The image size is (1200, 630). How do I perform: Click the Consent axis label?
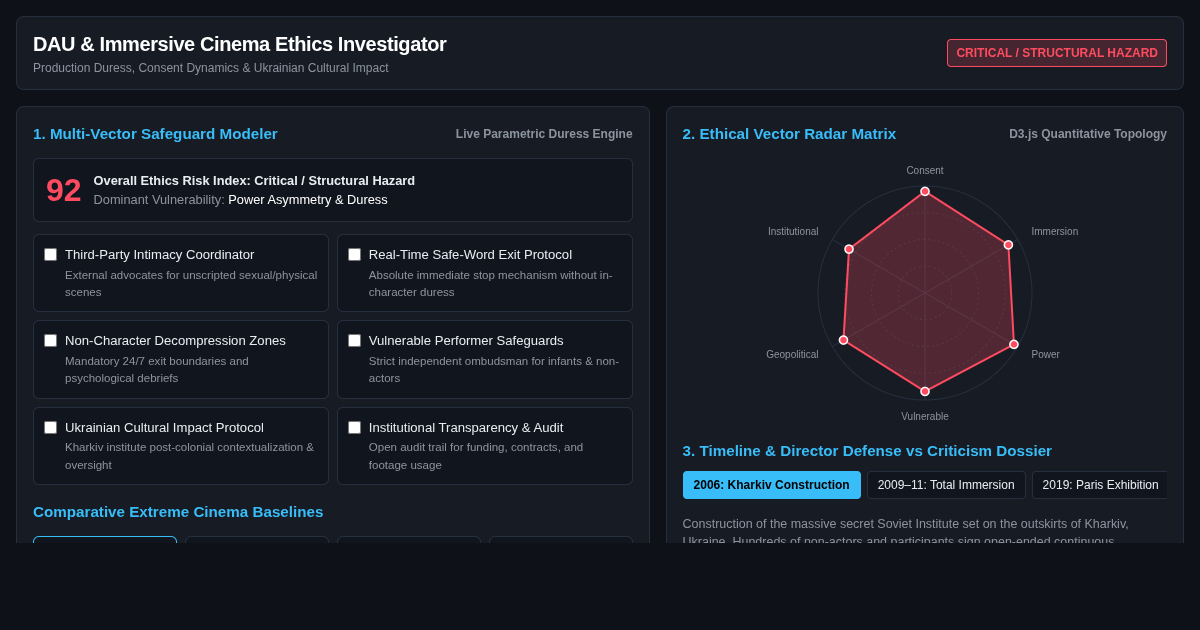[x=925, y=171]
